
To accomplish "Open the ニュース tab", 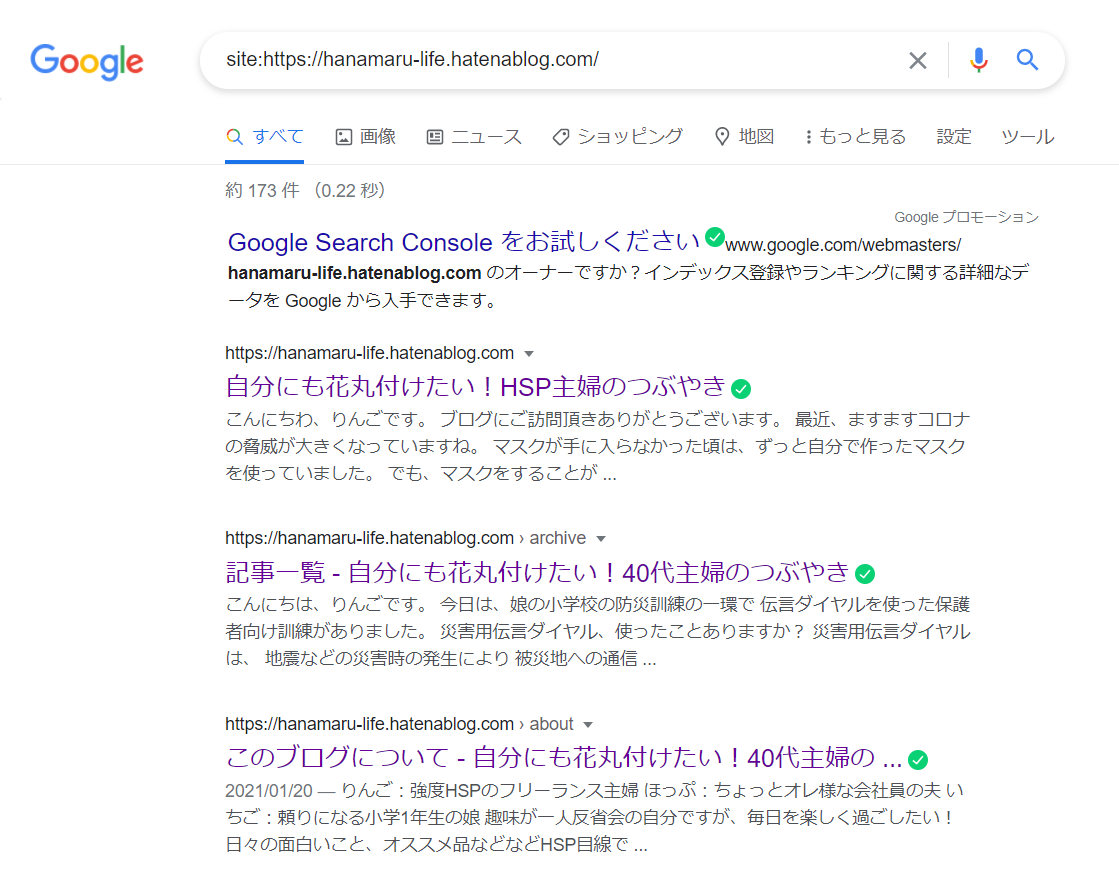I will [x=475, y=136].
